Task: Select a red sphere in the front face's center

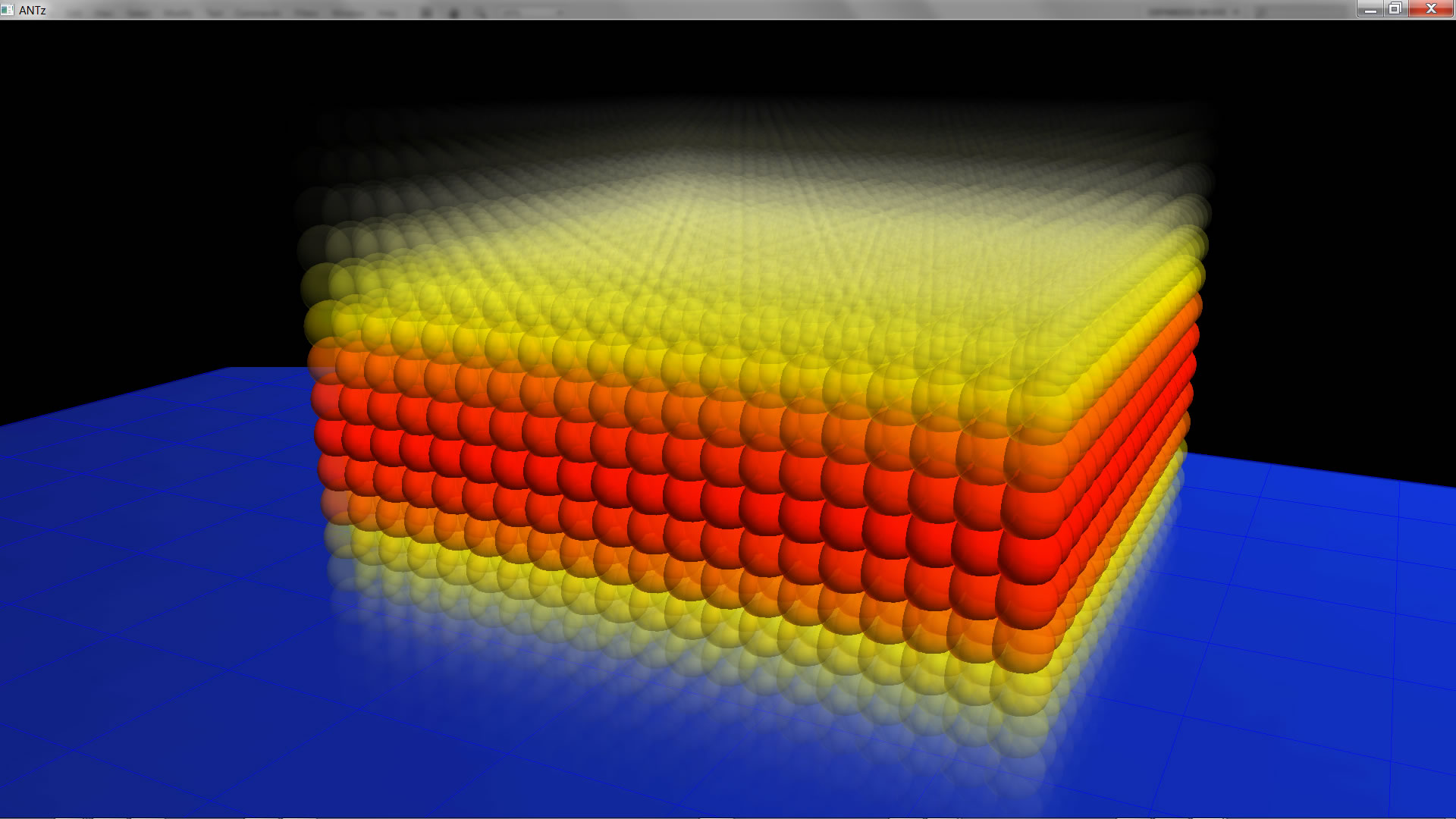Action: pos(682,497)
